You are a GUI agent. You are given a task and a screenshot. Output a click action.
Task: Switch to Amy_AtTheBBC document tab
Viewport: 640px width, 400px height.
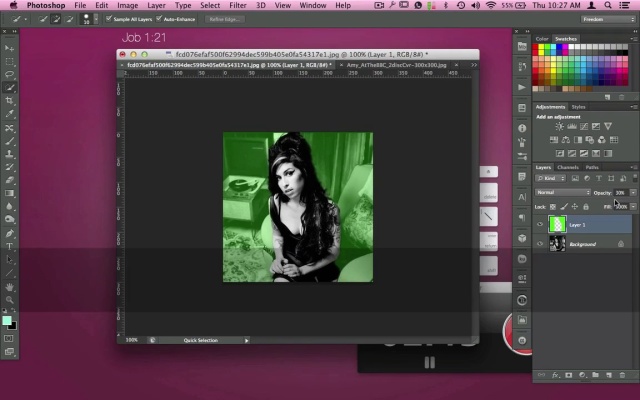[x=396, y=64]
